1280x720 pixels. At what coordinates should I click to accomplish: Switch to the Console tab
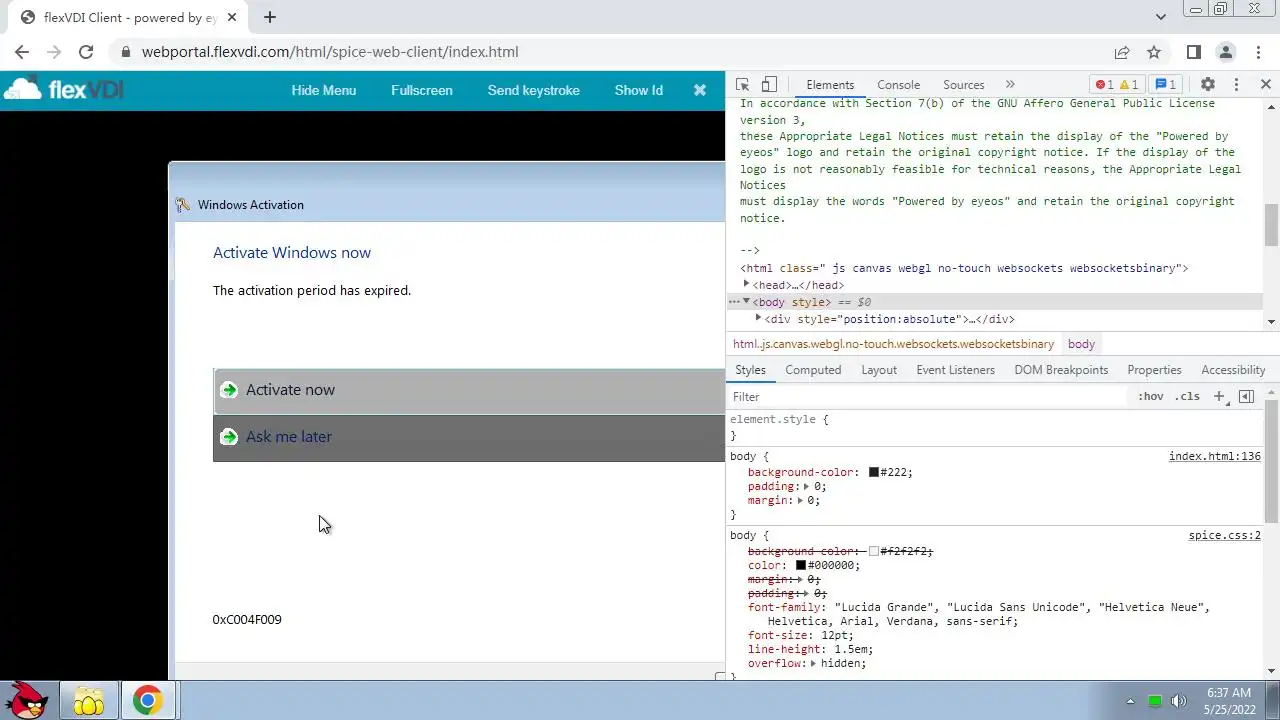(x=898, y=85)
